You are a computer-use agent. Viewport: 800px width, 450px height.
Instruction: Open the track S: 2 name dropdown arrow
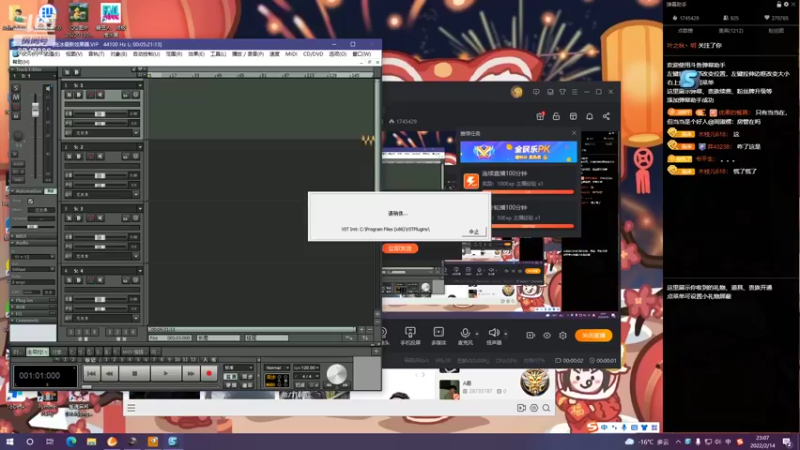point(140,147)
